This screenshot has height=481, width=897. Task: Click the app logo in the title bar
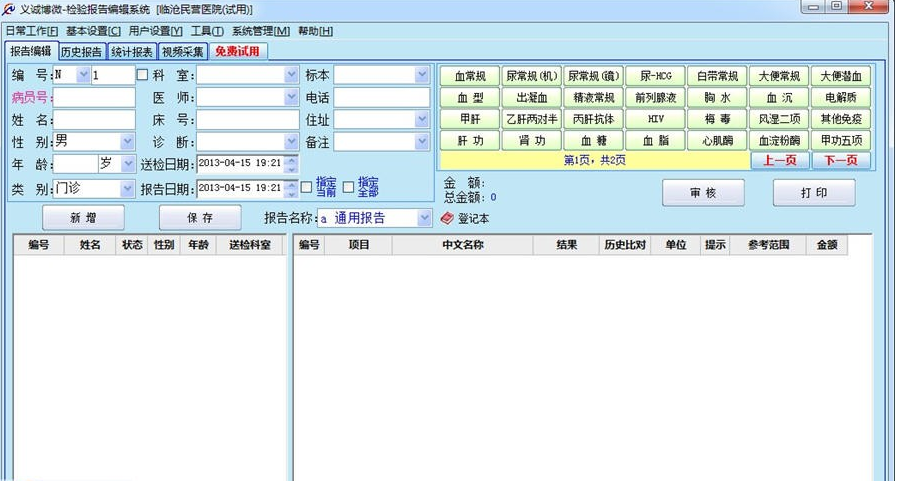click(10, 9)
